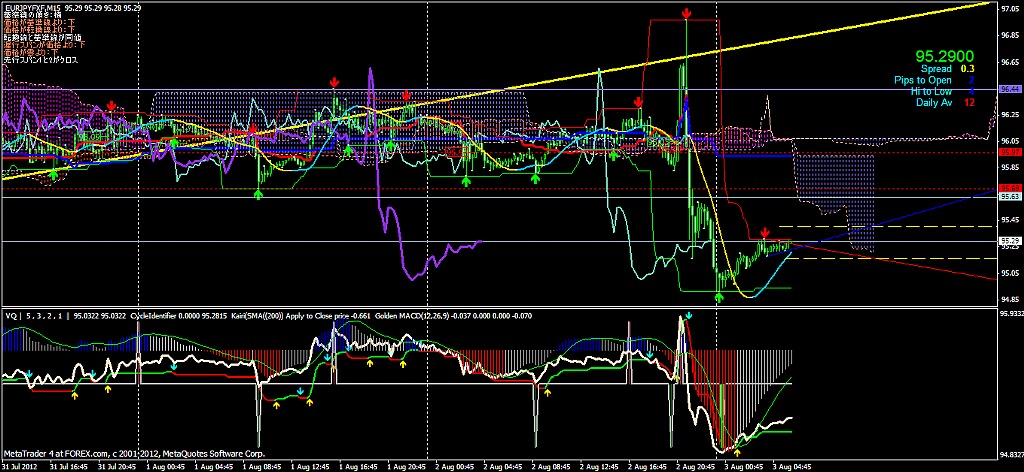
Task: Click the topmost red sell arrow
Action: (686, 13)
